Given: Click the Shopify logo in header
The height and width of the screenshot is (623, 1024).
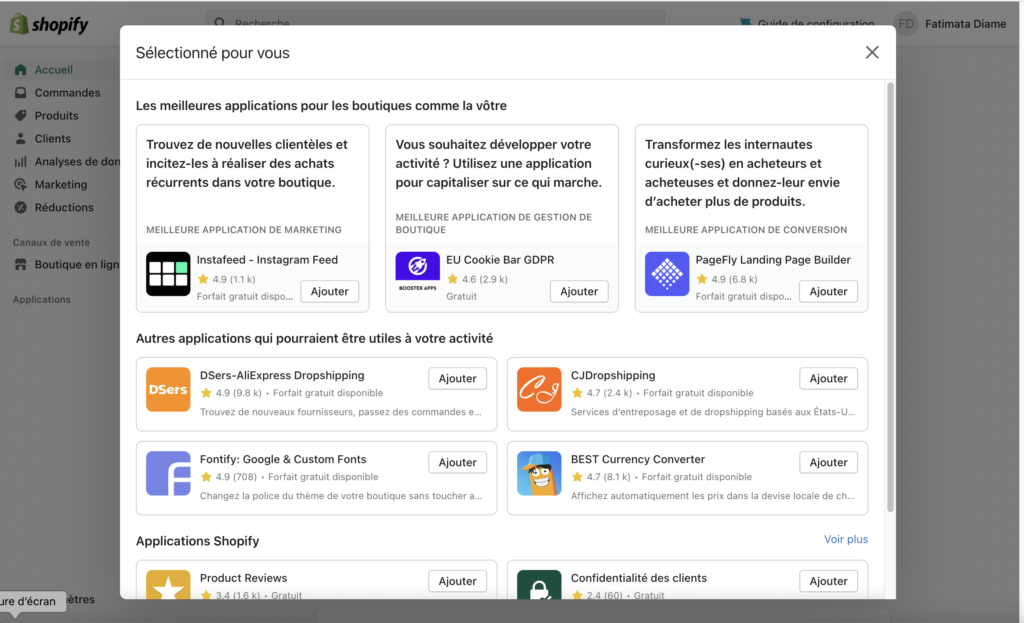Looking at the screenshot, I should tap(49, 25).
